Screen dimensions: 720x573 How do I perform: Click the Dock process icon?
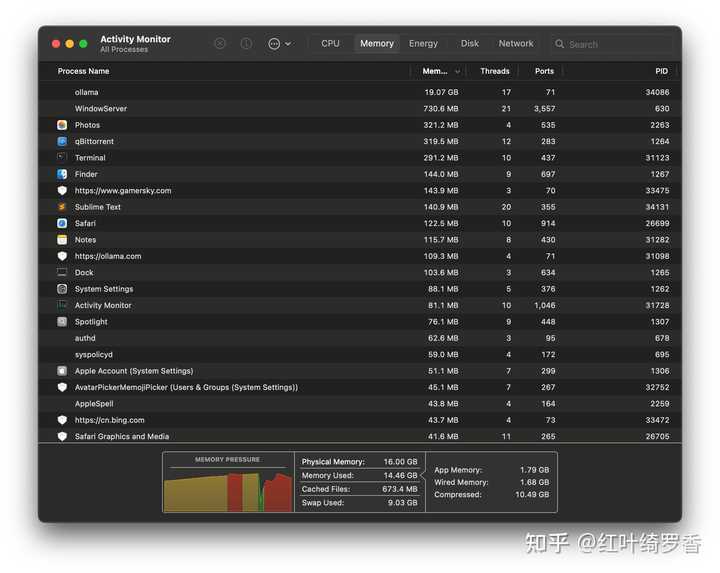tap(62, 272)
